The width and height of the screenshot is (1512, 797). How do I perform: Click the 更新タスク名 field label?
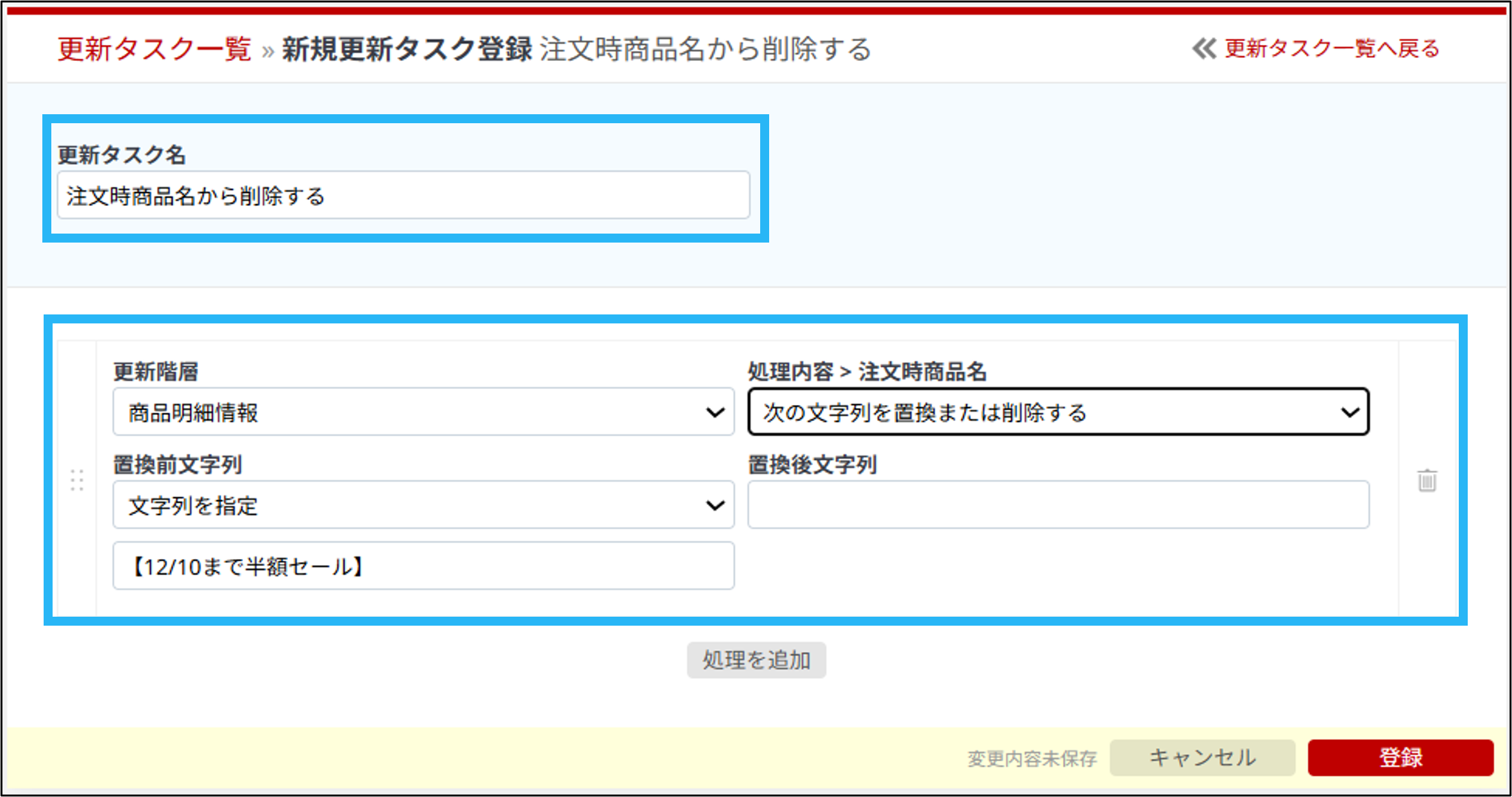pos(121,155)
